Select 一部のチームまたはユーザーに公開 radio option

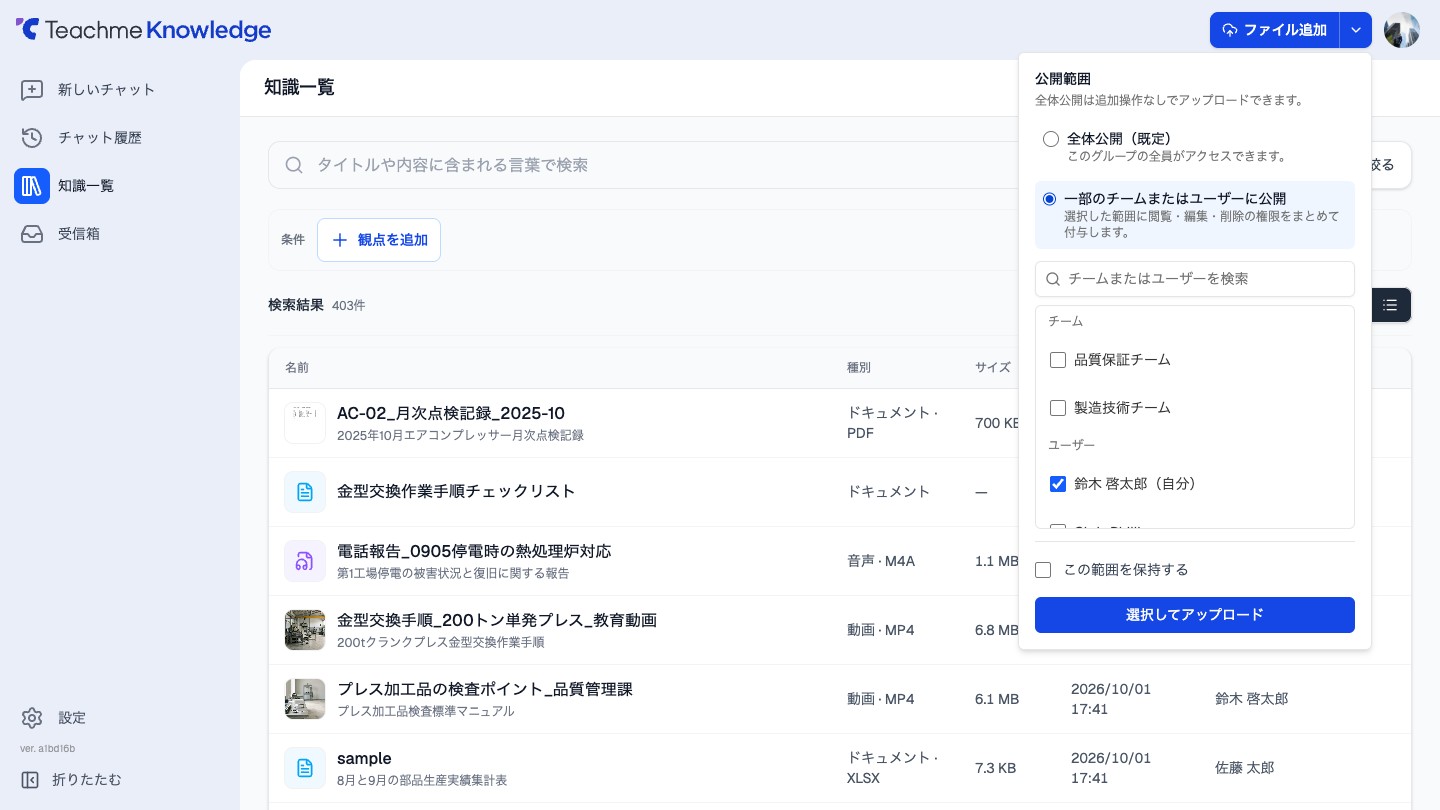click(1049, 199)
